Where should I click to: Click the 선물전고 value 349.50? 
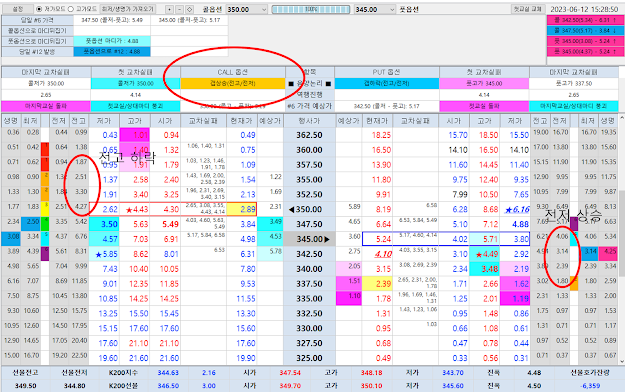[x=26, y=386]
